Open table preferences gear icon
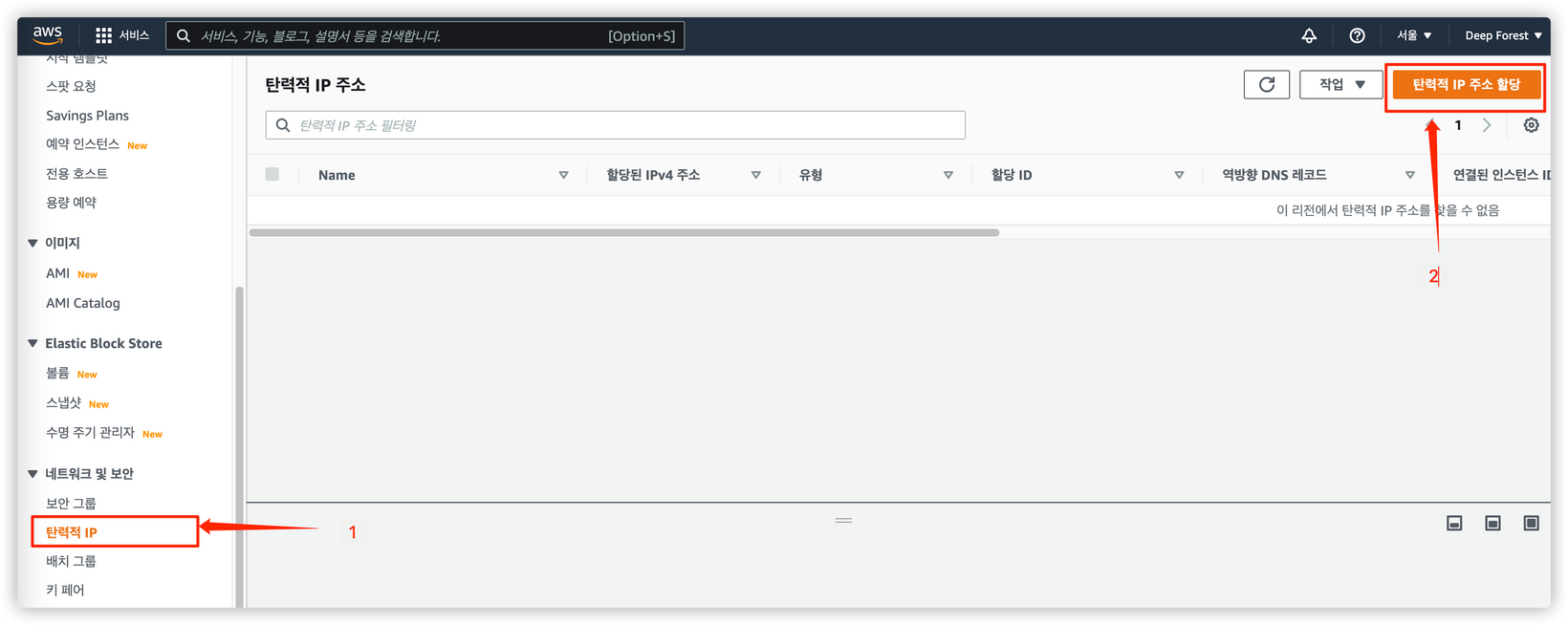This screenshot has width=1568, height=625. pyautogui.click(x=1531, y=125)
